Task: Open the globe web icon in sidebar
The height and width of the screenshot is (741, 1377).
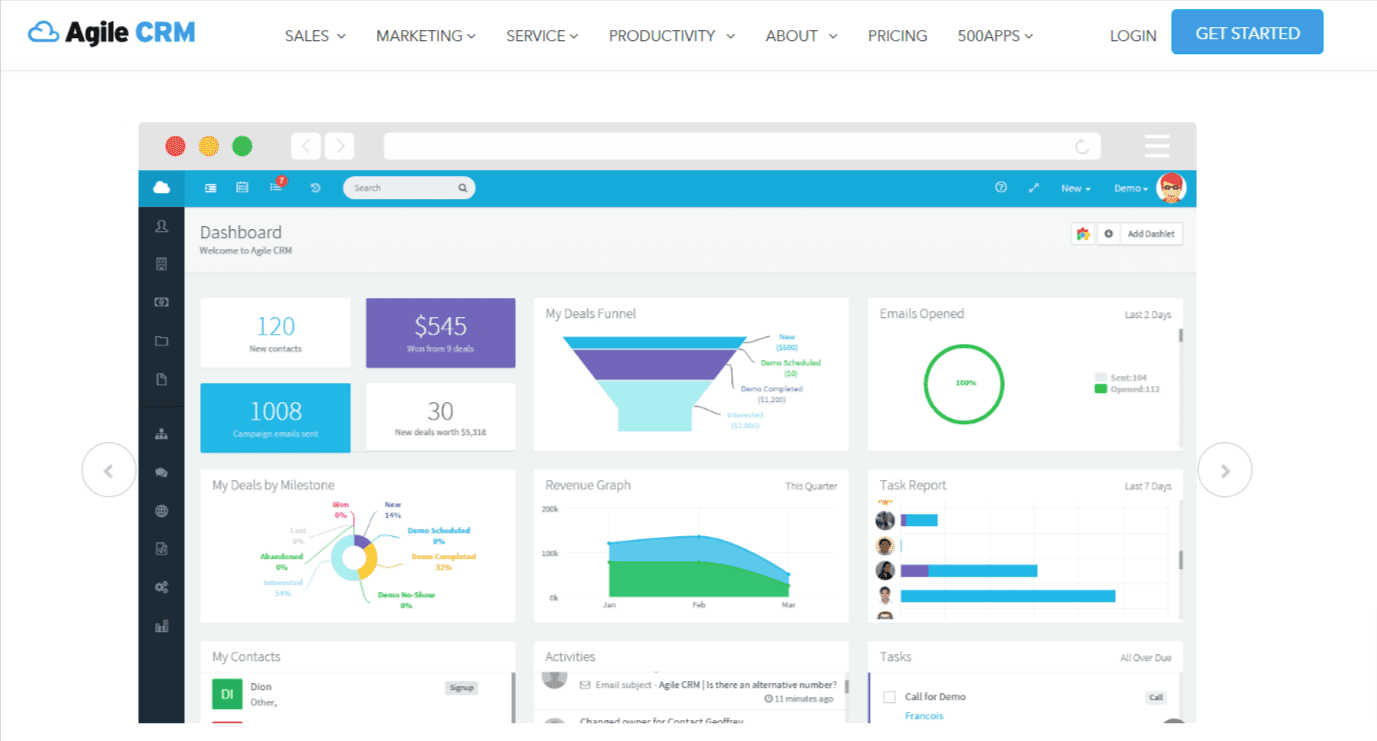Action: pos(161,511)
